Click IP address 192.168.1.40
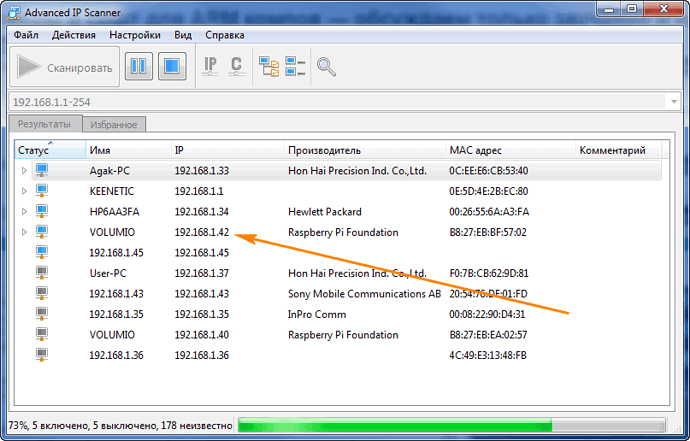The image size is (690, 441). tap(202, 334)
